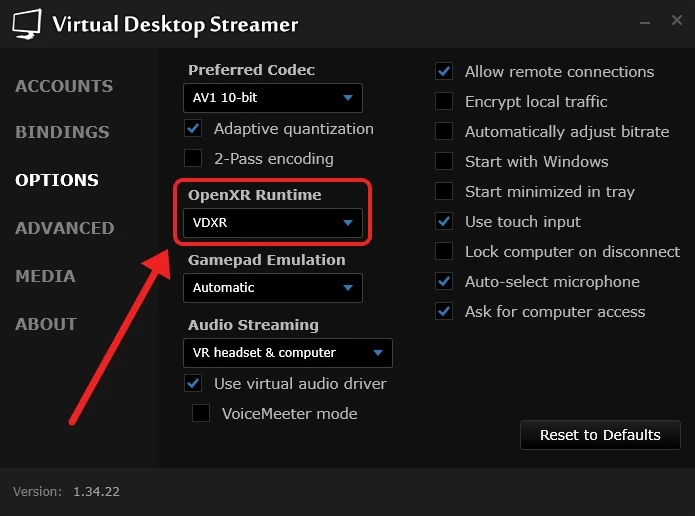Screen dimensions: 695x516
Task: Enable Start with Windows checkbox
Action: (444, 161)
